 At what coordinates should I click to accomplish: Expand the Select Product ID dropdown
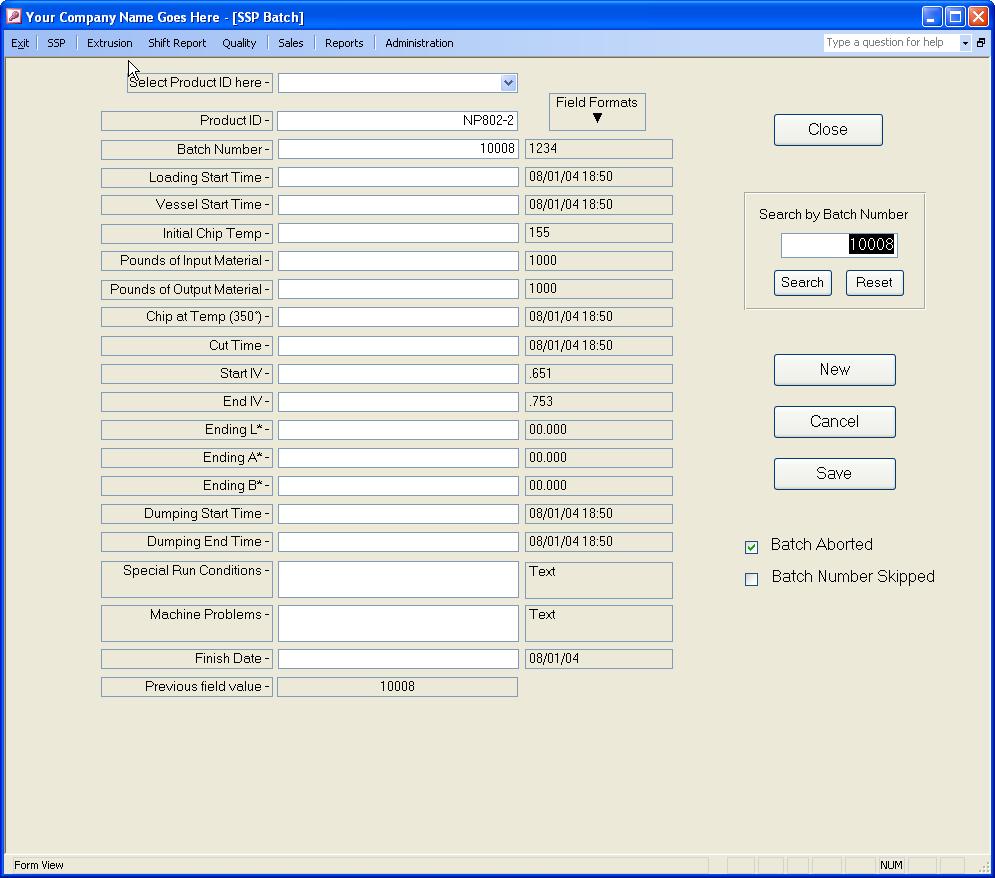click(508, 83)
